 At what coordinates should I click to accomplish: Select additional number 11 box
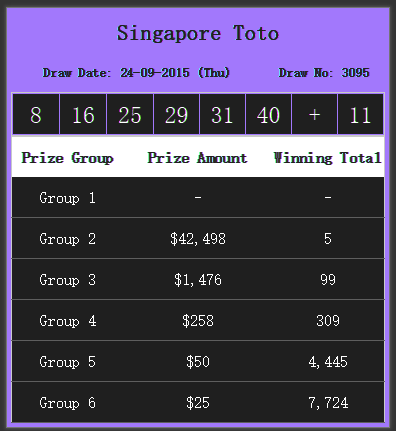pyautogui.click(x=360, y=114)
